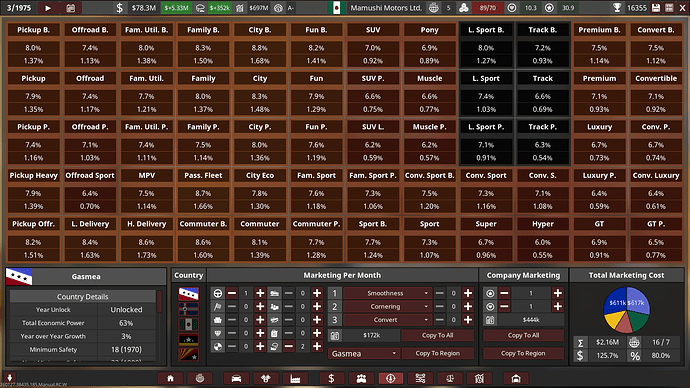690x388 pixels.
Task: Select the green-white-green country flag
Action: pos(188,324)
